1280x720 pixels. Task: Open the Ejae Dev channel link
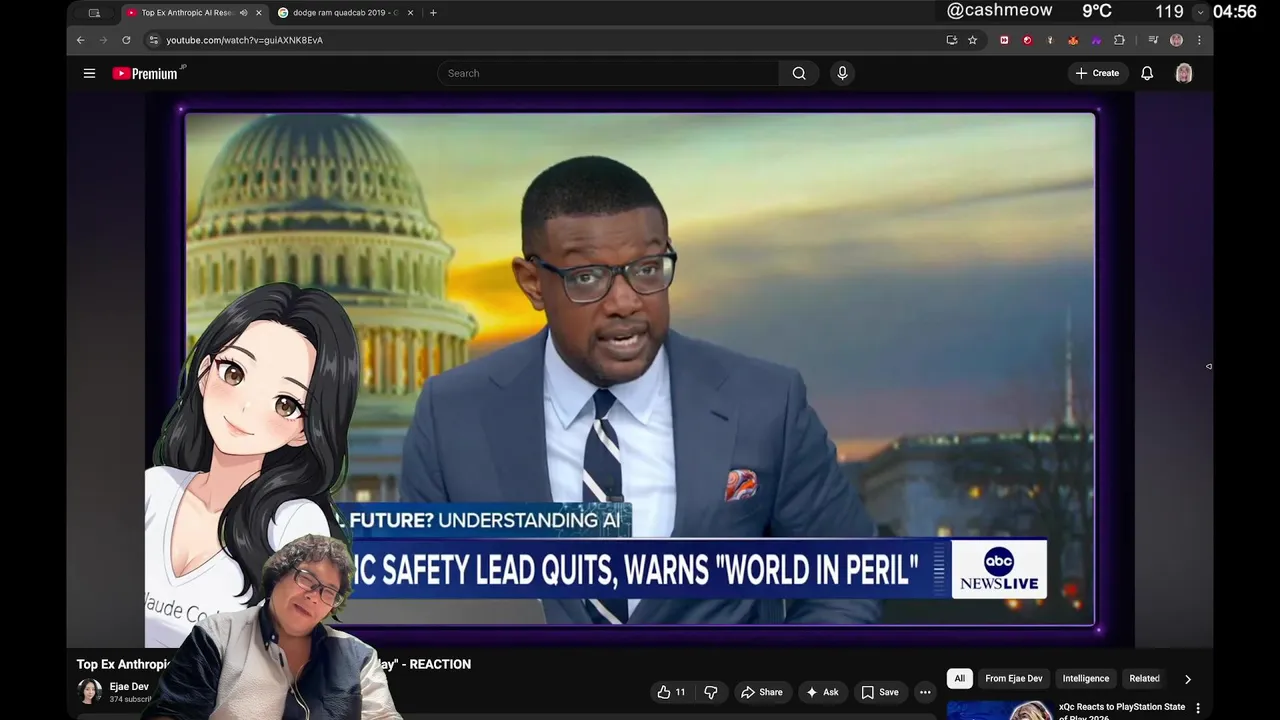(x=129, y=687)
